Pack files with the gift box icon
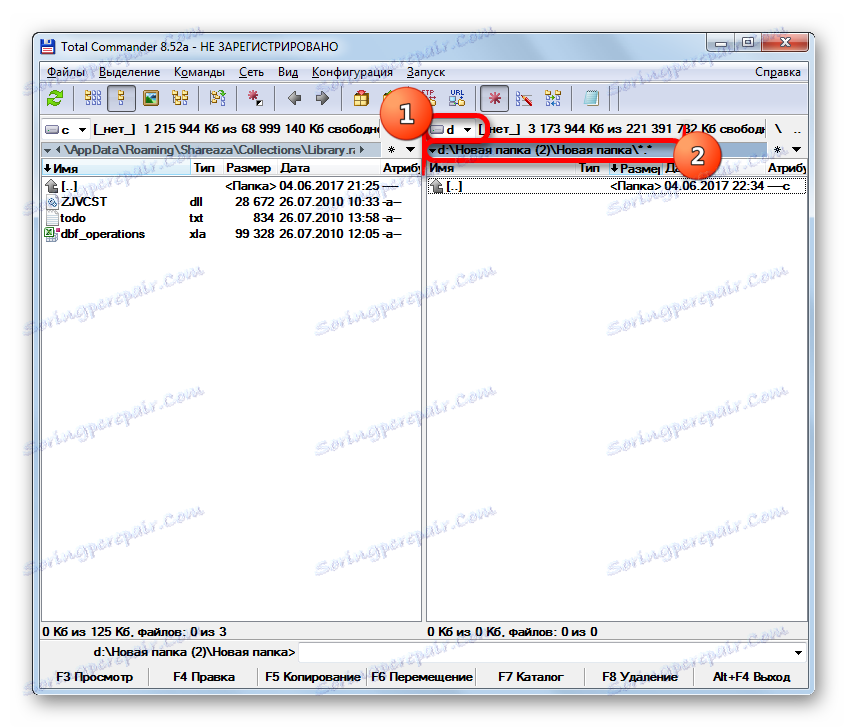Screen dimensions: 848x728 click(x=361, y=98)
